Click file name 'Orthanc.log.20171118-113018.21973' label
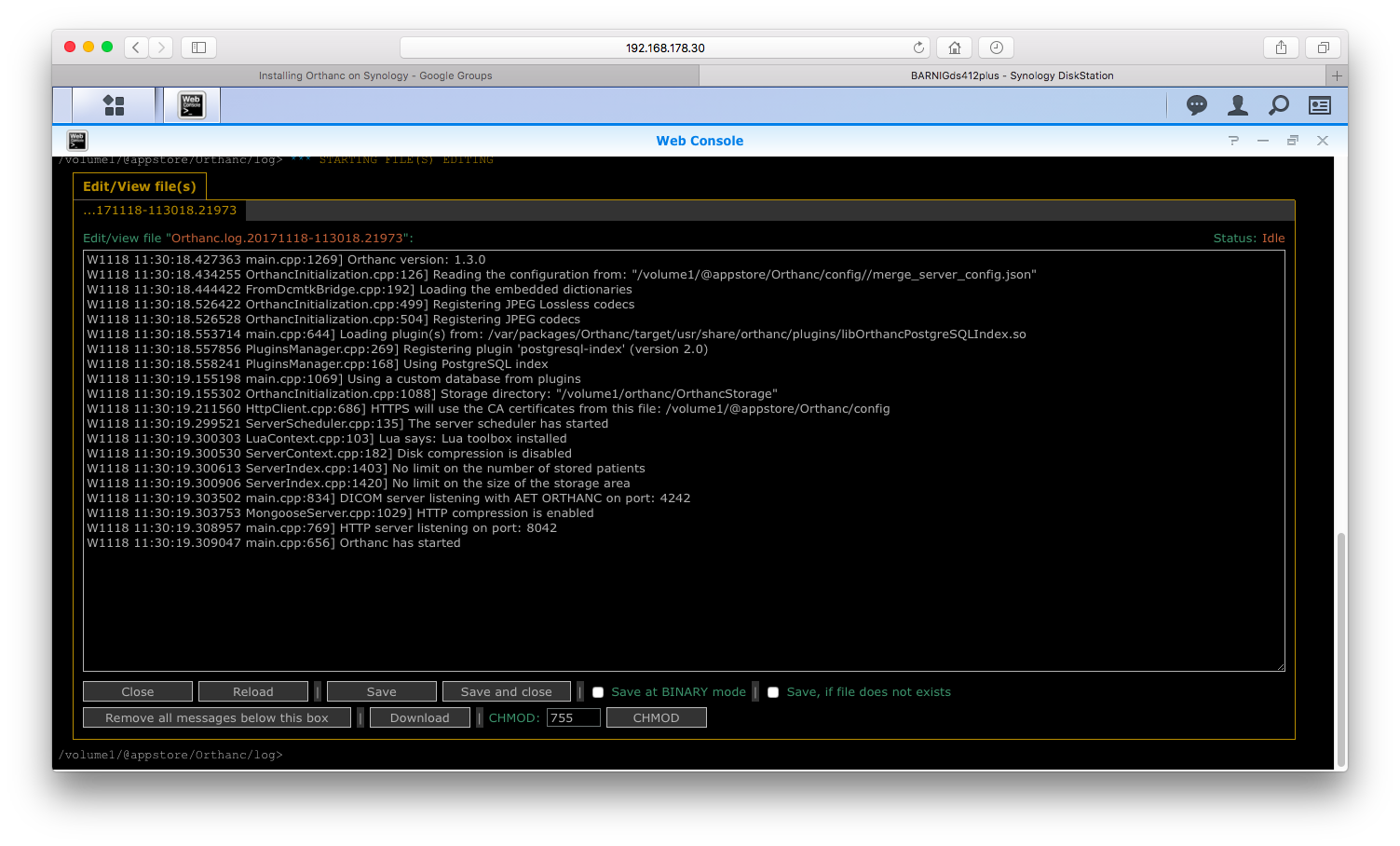This screenshot has width=1400, height=846. [x=287, y=239]
